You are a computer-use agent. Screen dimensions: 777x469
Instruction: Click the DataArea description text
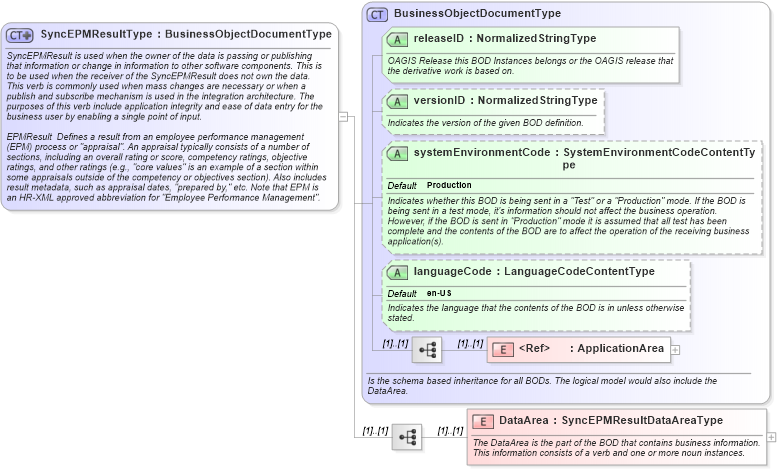tap(616, 448)
